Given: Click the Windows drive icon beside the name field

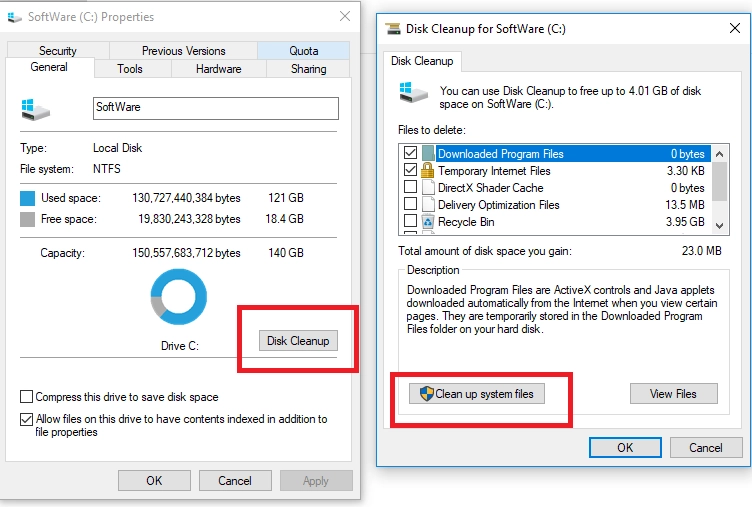Looking at the screenshot, I should (35, 109).
